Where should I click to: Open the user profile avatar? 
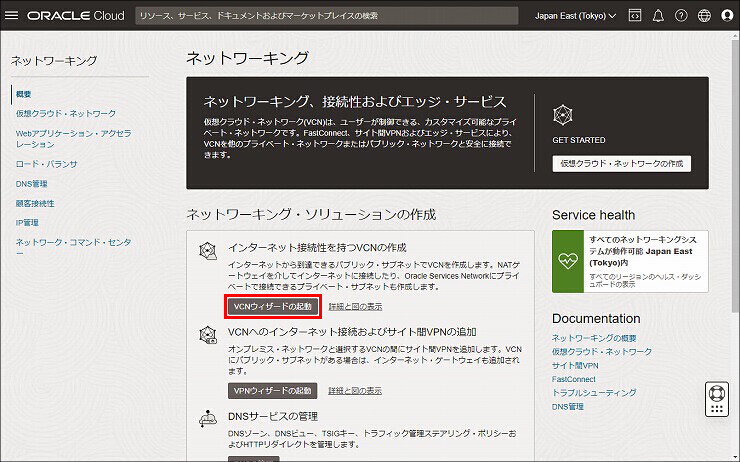(727, 16)
